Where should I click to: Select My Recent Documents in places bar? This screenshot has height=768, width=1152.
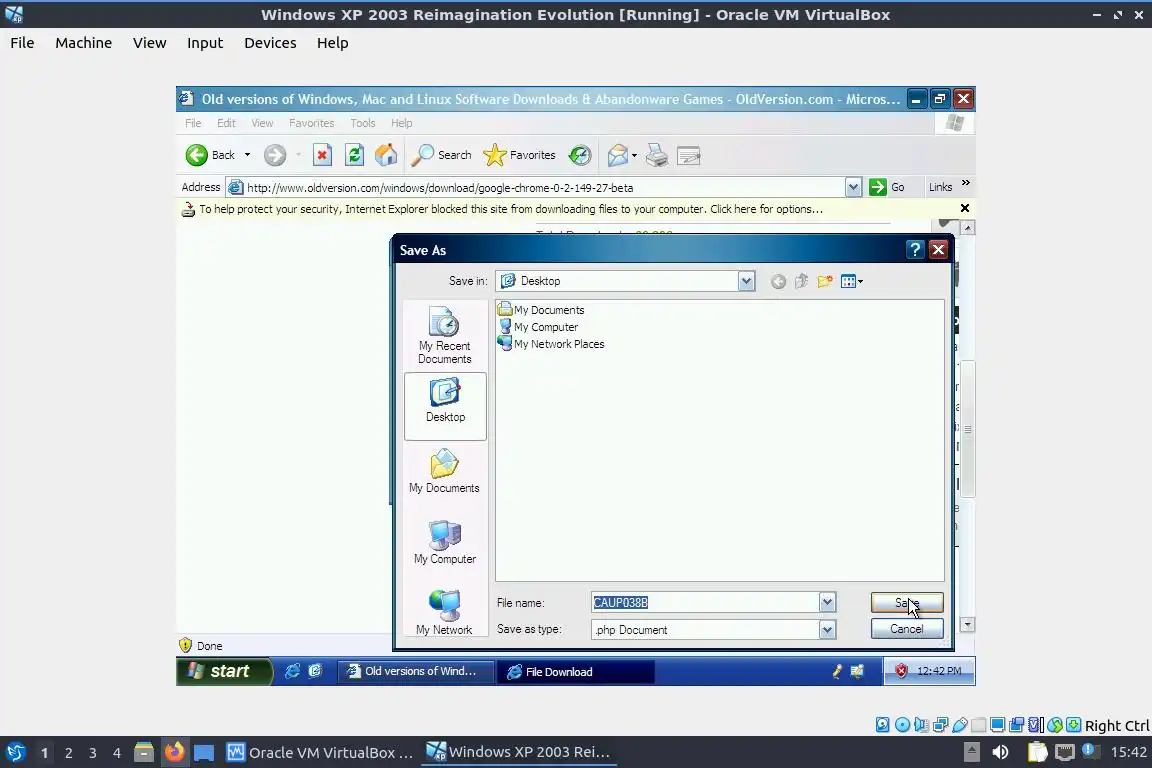click(x=444, y=335)
